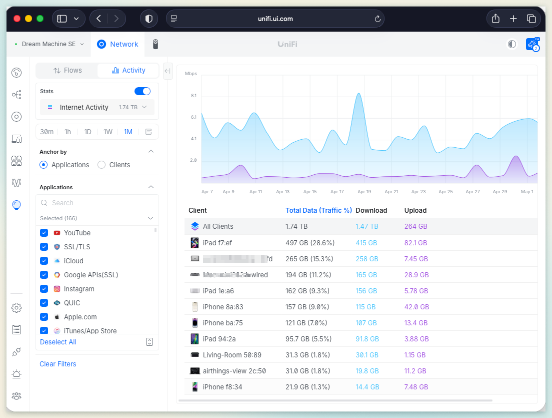Open the Topology icon in left sidebar
The height and width of the screenshot is (418, 552).
coord(17,95)
